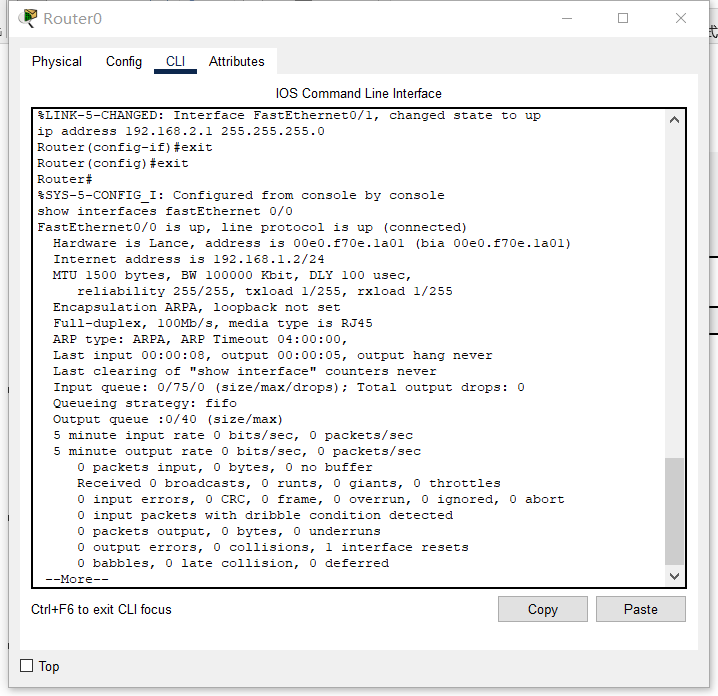718x696 pixels.
Task: Click the 'Last input 00:00:08' line
Action: coord(272,355)
